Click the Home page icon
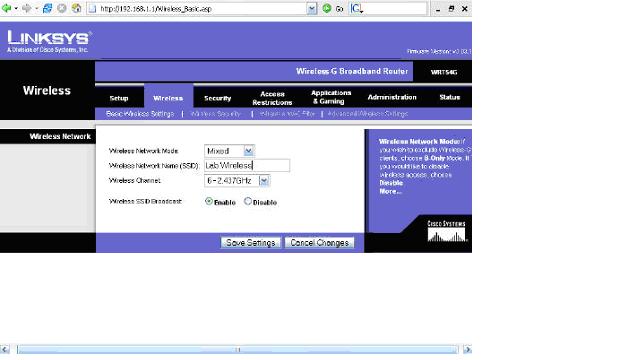 coord(76,8)
